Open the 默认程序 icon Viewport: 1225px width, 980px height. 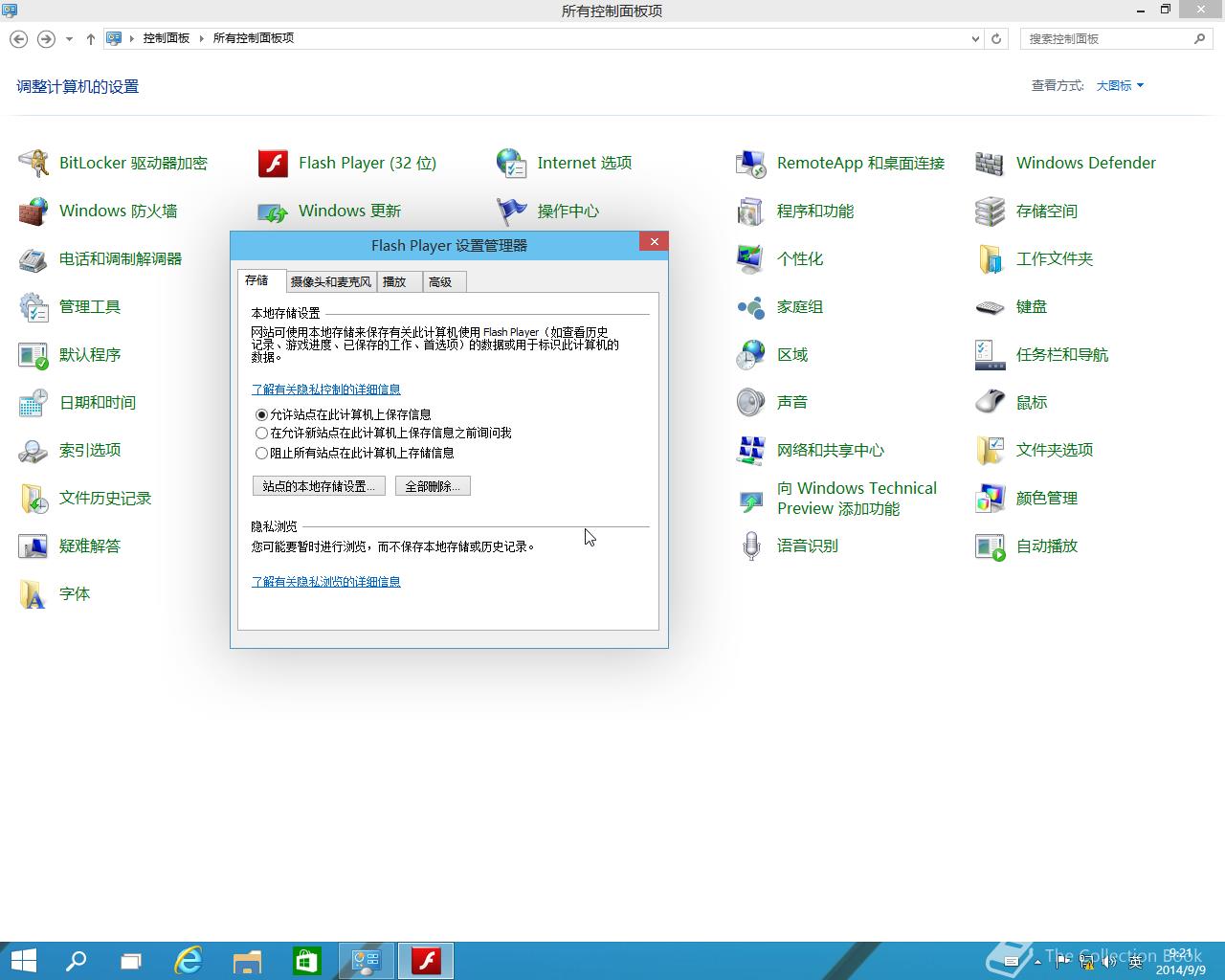33,354
